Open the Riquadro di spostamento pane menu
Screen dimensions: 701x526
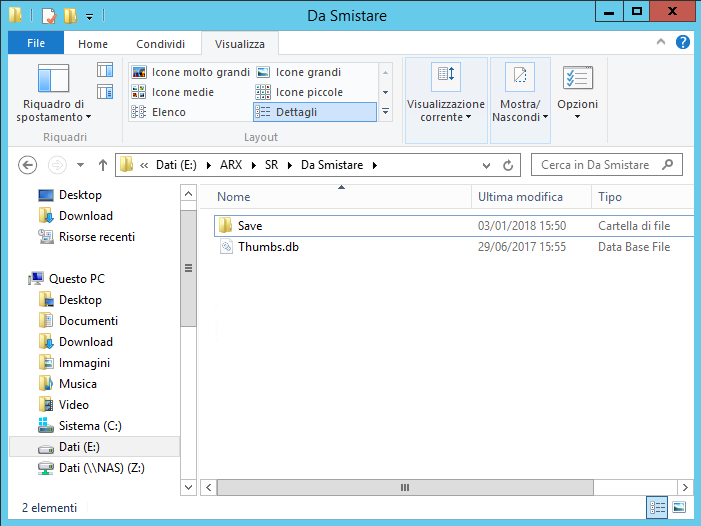(55, 110)
